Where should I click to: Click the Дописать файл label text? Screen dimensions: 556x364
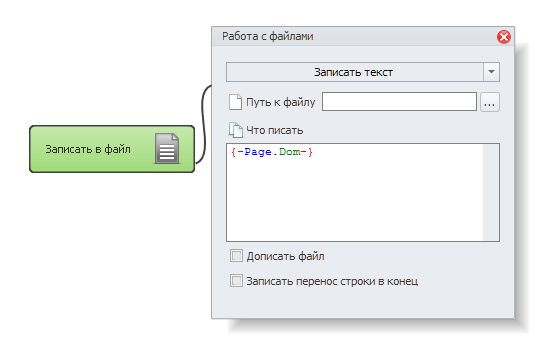285,256
